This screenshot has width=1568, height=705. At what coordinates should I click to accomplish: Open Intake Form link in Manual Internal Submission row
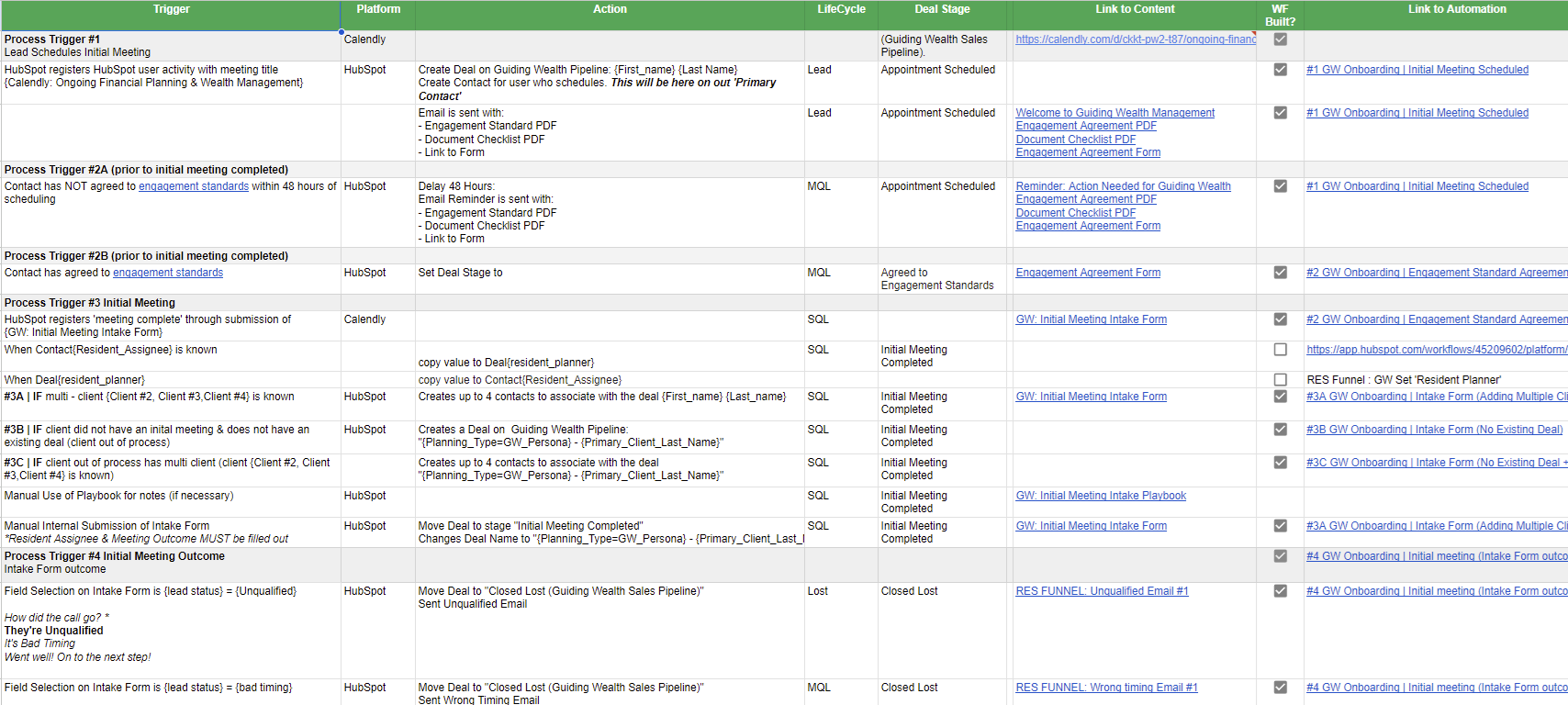[x=1091, y=526]
